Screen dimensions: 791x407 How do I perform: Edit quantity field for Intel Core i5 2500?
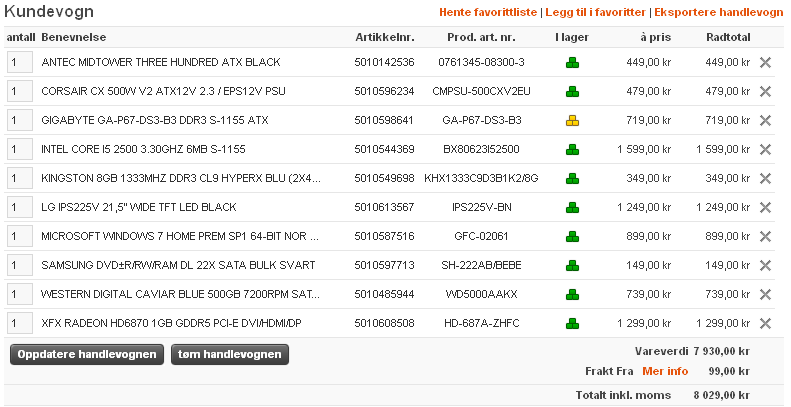(20, 149)
